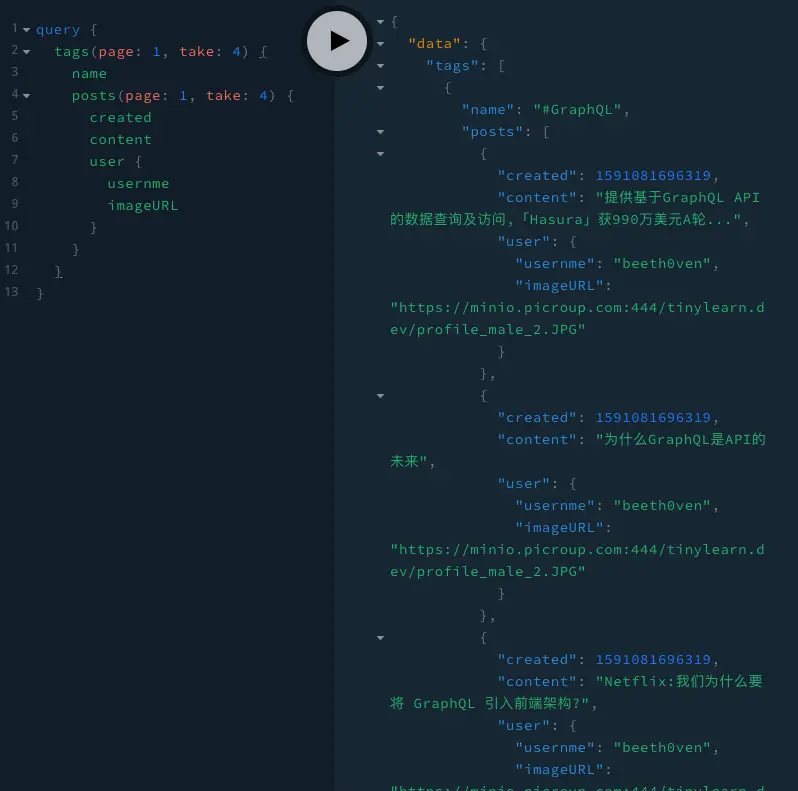Click "content" field on query line 6

[120, 139]
